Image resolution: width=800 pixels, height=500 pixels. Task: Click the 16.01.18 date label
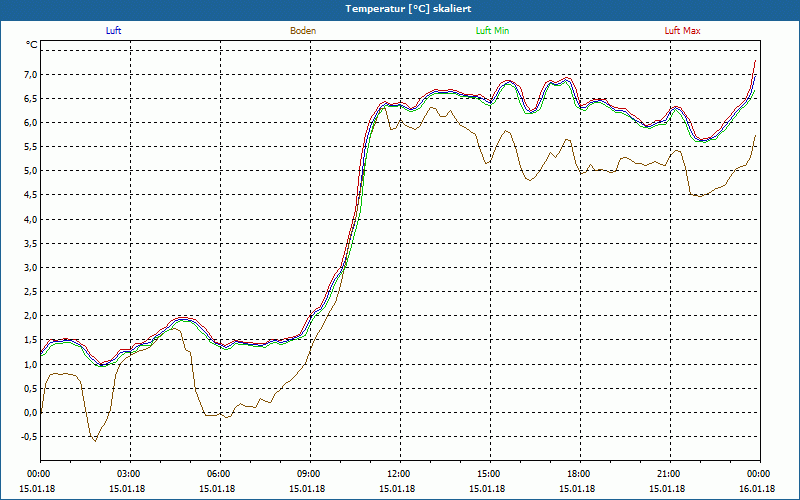point(757,489)
